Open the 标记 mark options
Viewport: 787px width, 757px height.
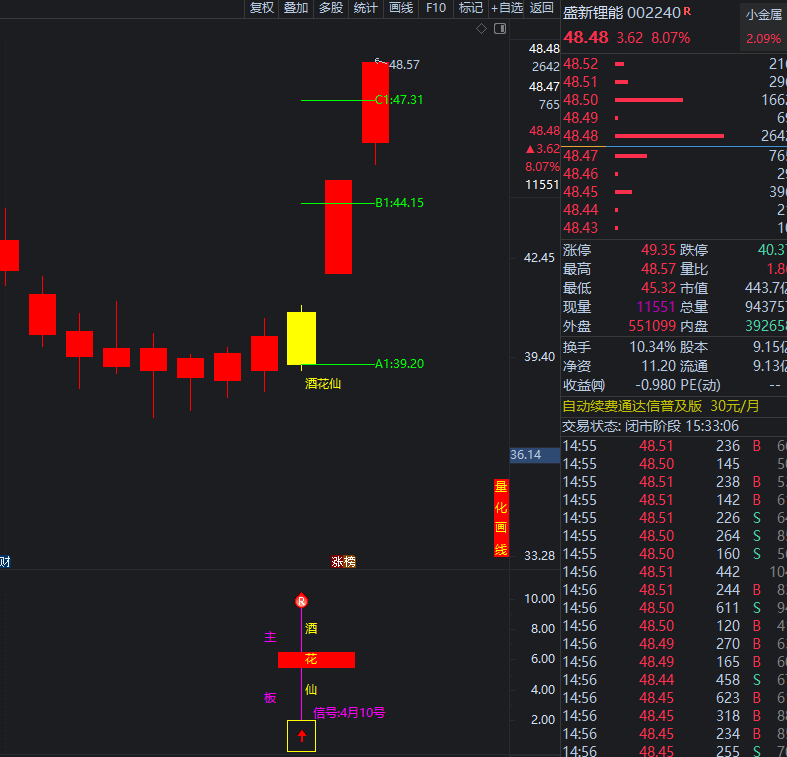coord(470,8)
